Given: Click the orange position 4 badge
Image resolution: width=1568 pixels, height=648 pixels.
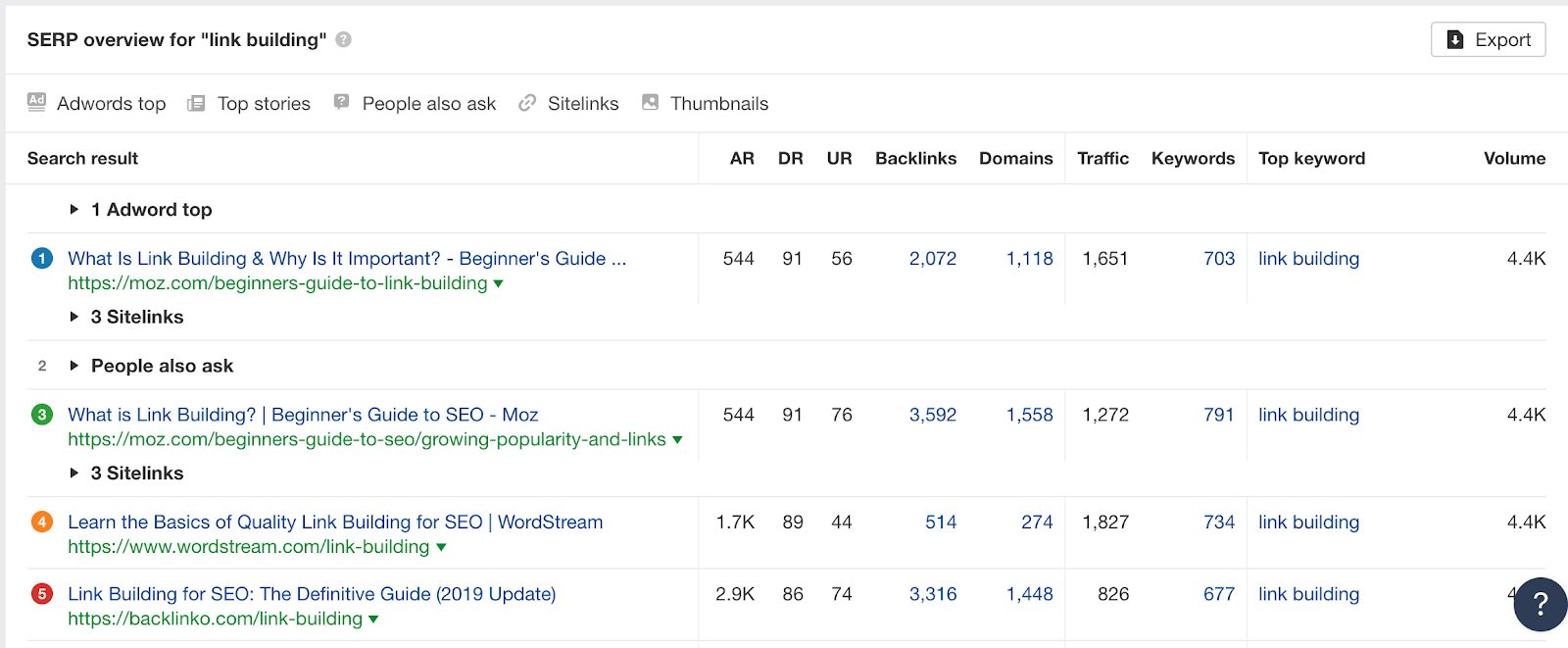Looking at the screenshot, I should [42, 522].
